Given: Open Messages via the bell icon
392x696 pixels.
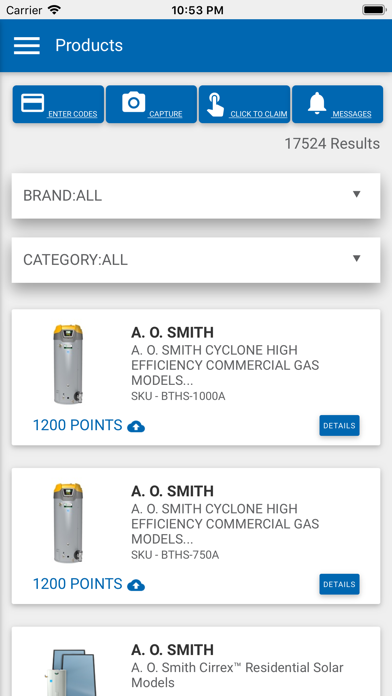Looking at the screenshot, I should (x=317, y=103).
